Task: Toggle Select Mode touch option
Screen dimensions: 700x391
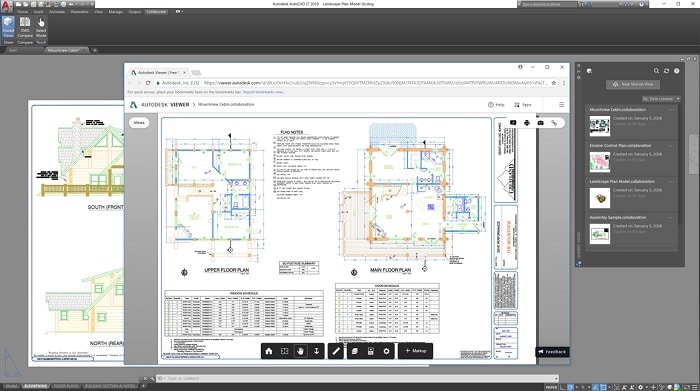Action: [41, 28]
